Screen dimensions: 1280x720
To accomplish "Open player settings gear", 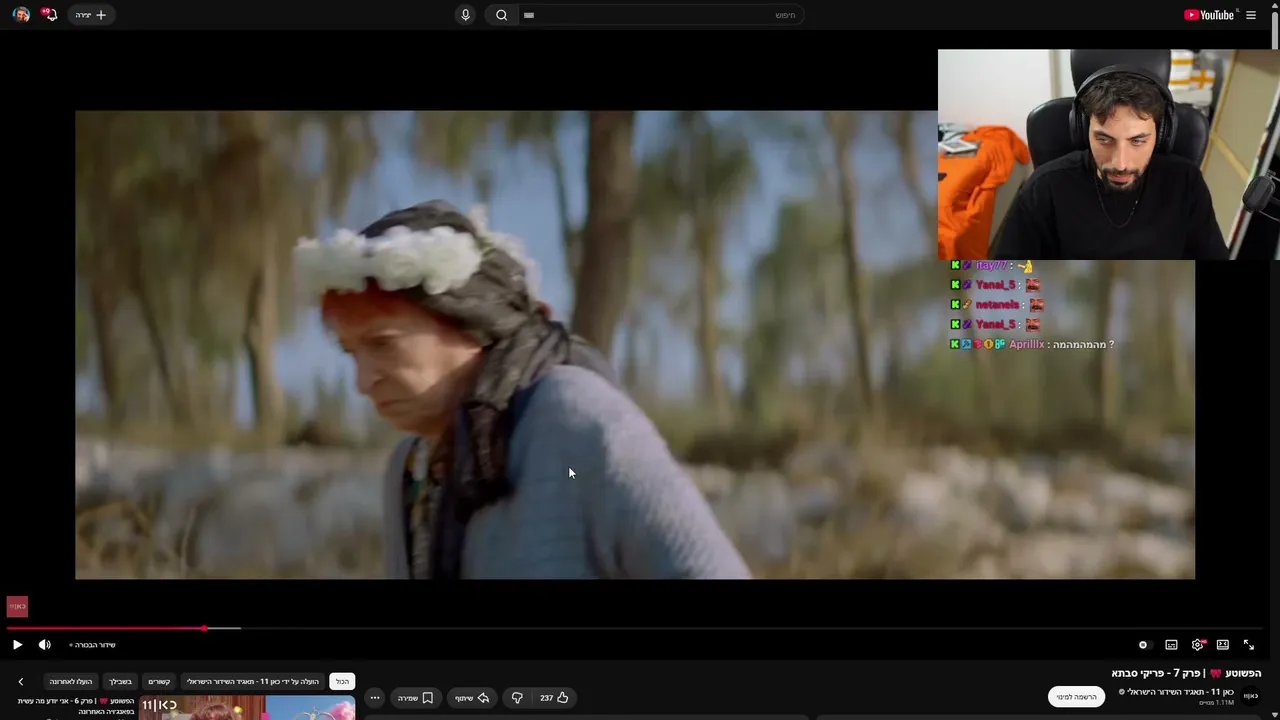I will [1197, 645].
